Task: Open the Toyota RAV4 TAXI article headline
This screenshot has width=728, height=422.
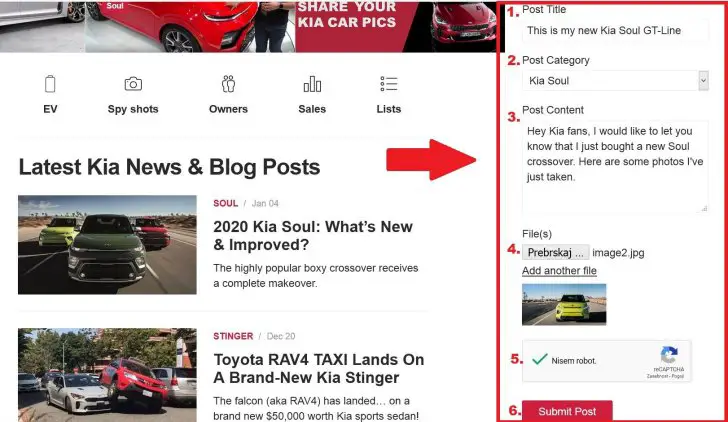Action: tap(318, 368)
